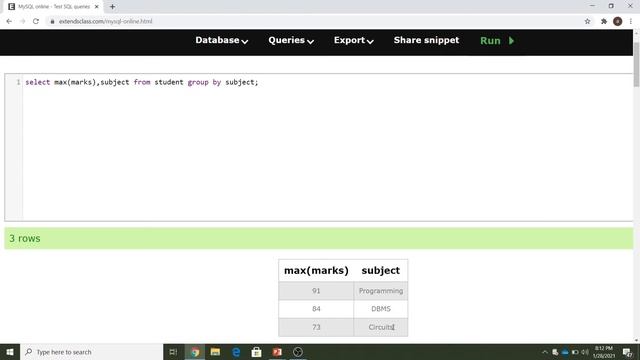Open the taskbar clock and date
This screenshot has width=640, height=360.
604,352
